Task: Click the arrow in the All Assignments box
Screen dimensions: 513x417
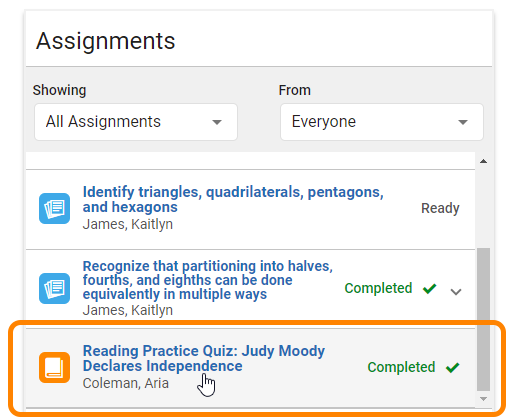Action: pyautogui.click(x=217, y=122)
